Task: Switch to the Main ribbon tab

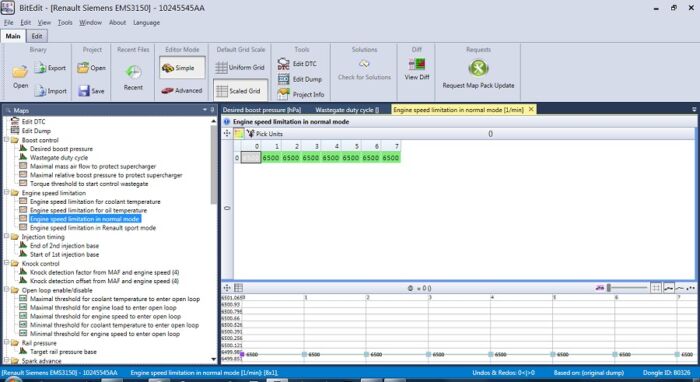Action: (x=13, y=36)
